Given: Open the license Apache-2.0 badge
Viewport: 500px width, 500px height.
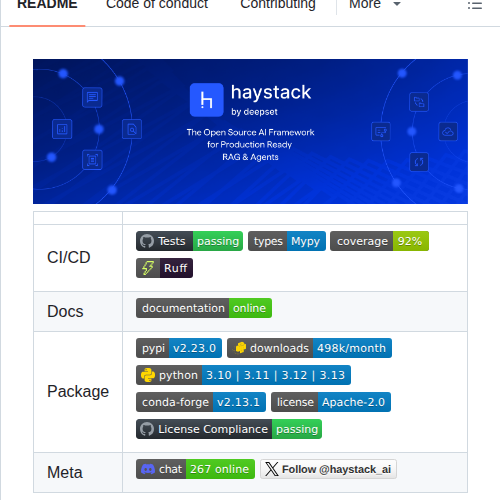Looking at the screenshot, I should [x=331, y=402].
